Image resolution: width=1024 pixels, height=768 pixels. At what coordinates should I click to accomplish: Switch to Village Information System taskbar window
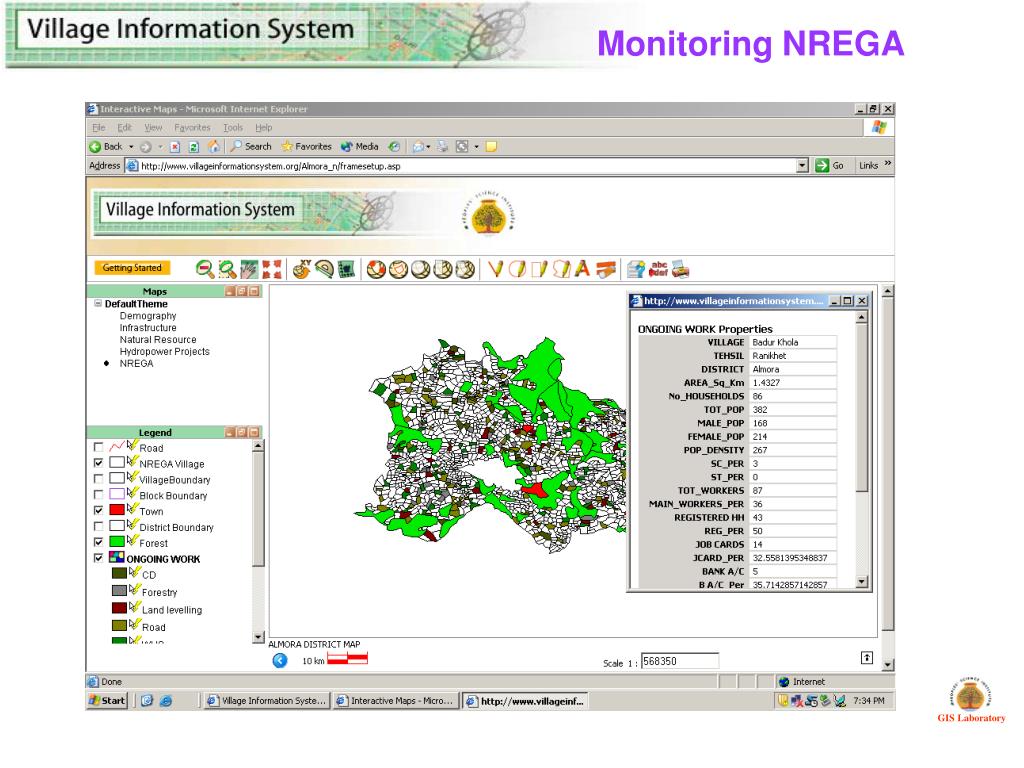click(x=266, y=701)
